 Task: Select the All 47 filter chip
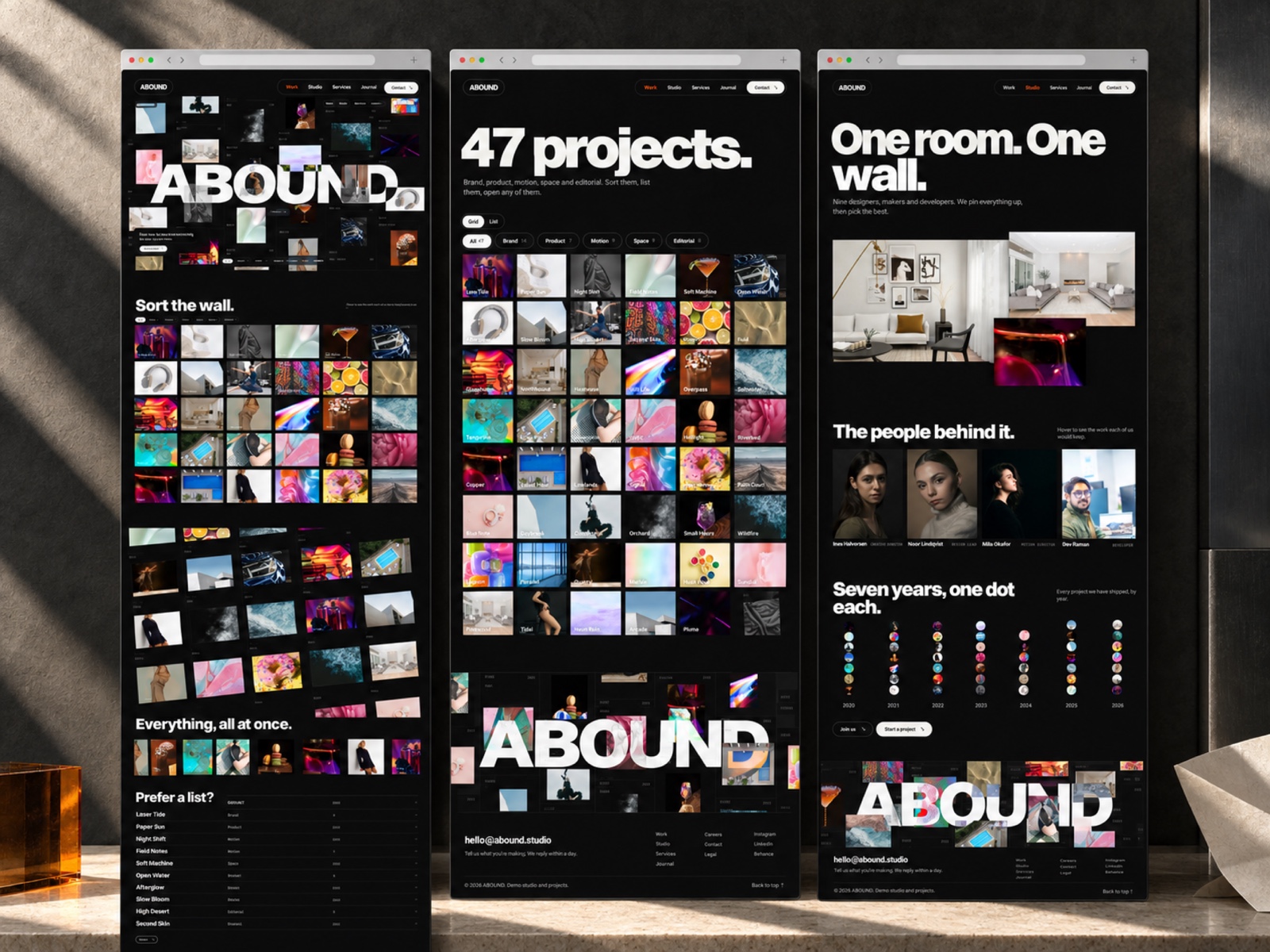(477, 240)
